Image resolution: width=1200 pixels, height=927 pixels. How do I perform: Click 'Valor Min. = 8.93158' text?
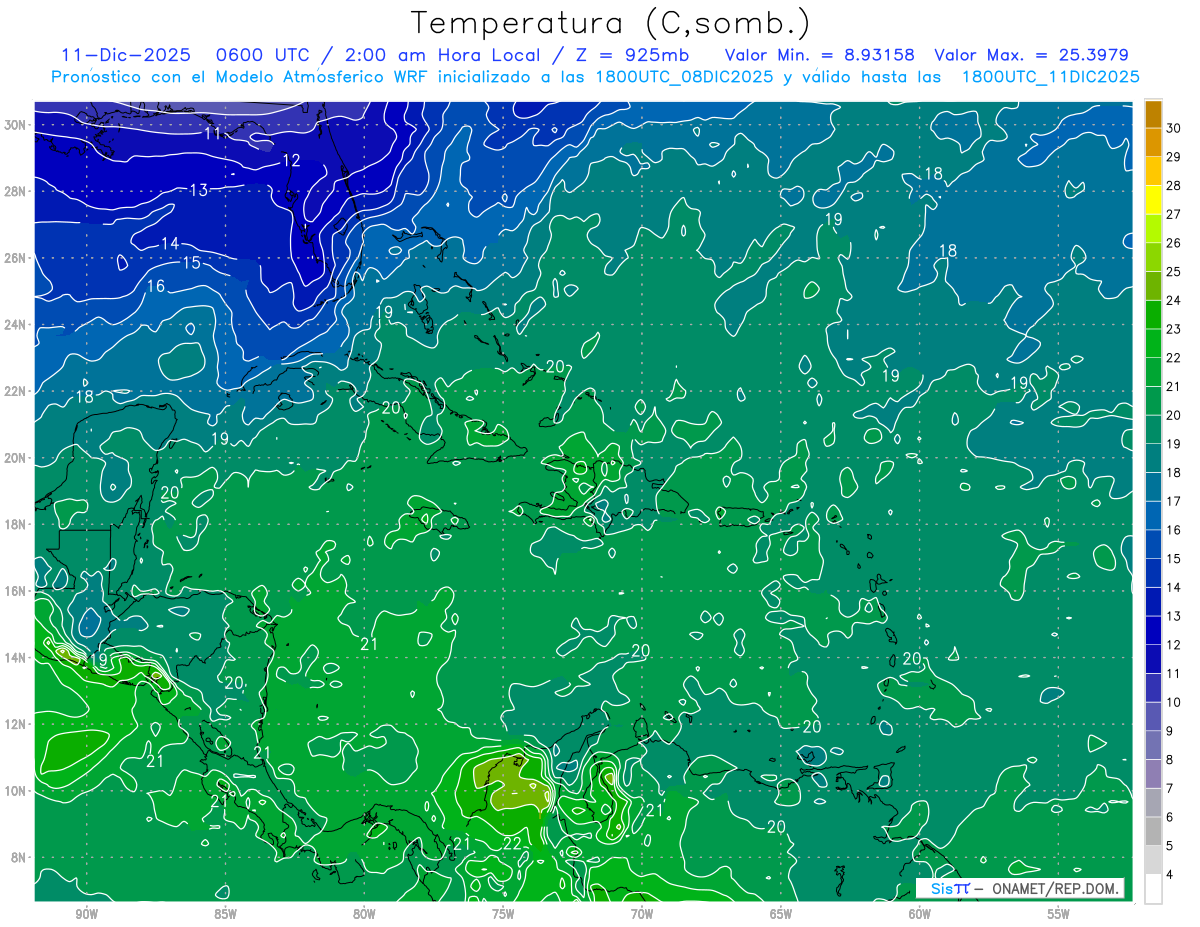click(x=821, y=55)
